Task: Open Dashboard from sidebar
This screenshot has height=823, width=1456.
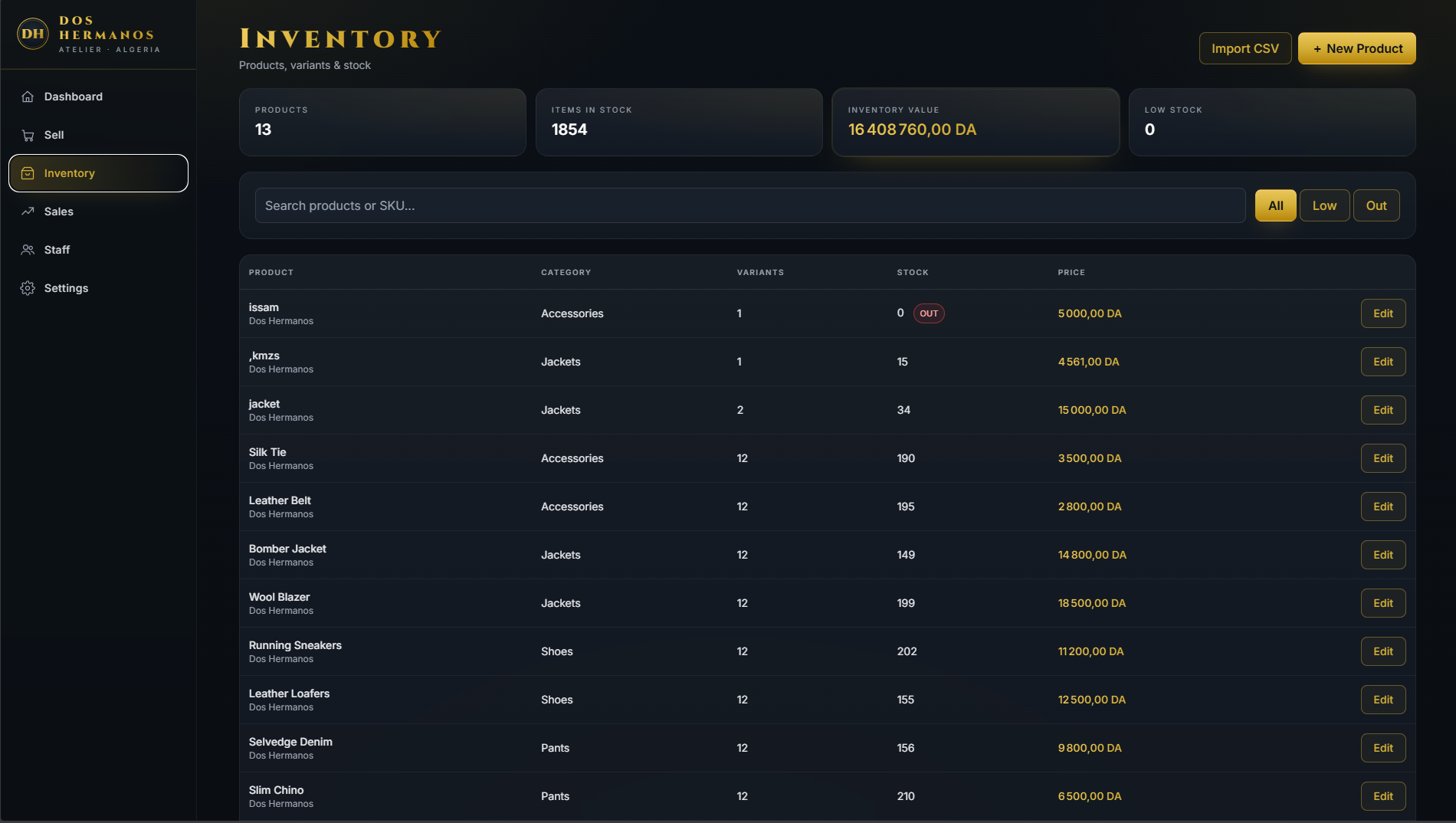Action: pyautogui.click(x=98, y=97)
